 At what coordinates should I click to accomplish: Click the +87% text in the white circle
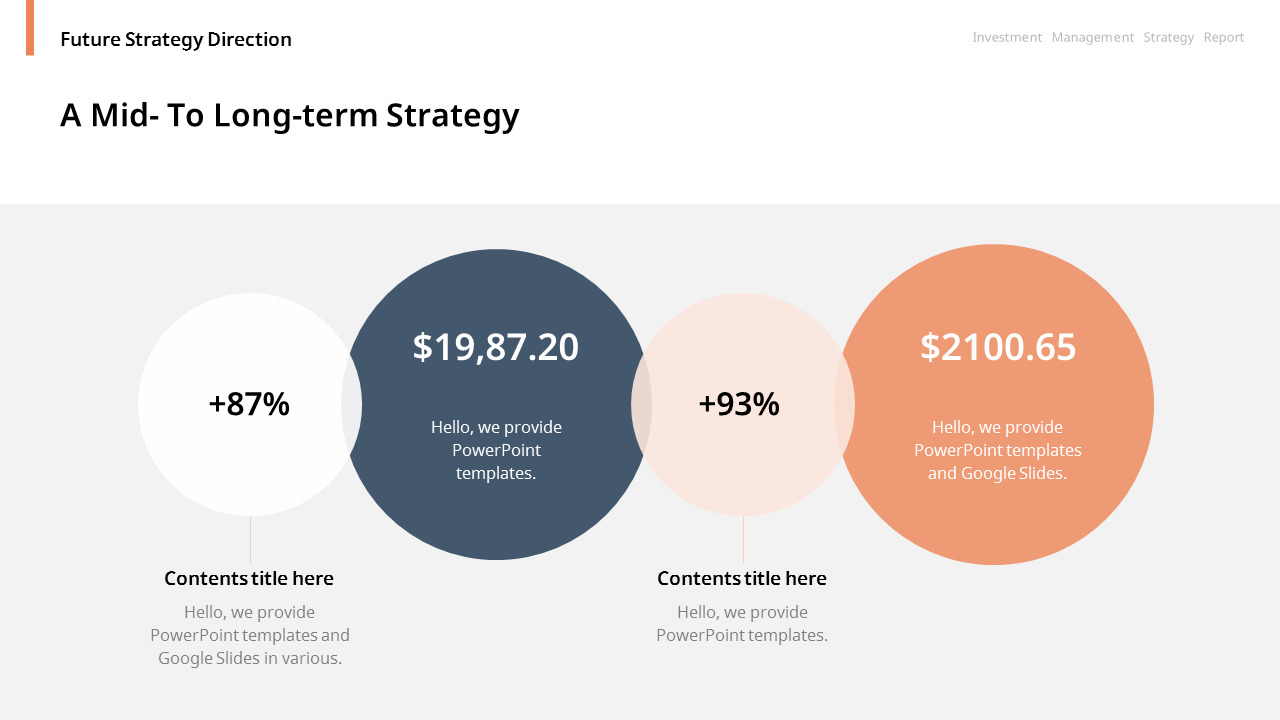tap(249, 404)
